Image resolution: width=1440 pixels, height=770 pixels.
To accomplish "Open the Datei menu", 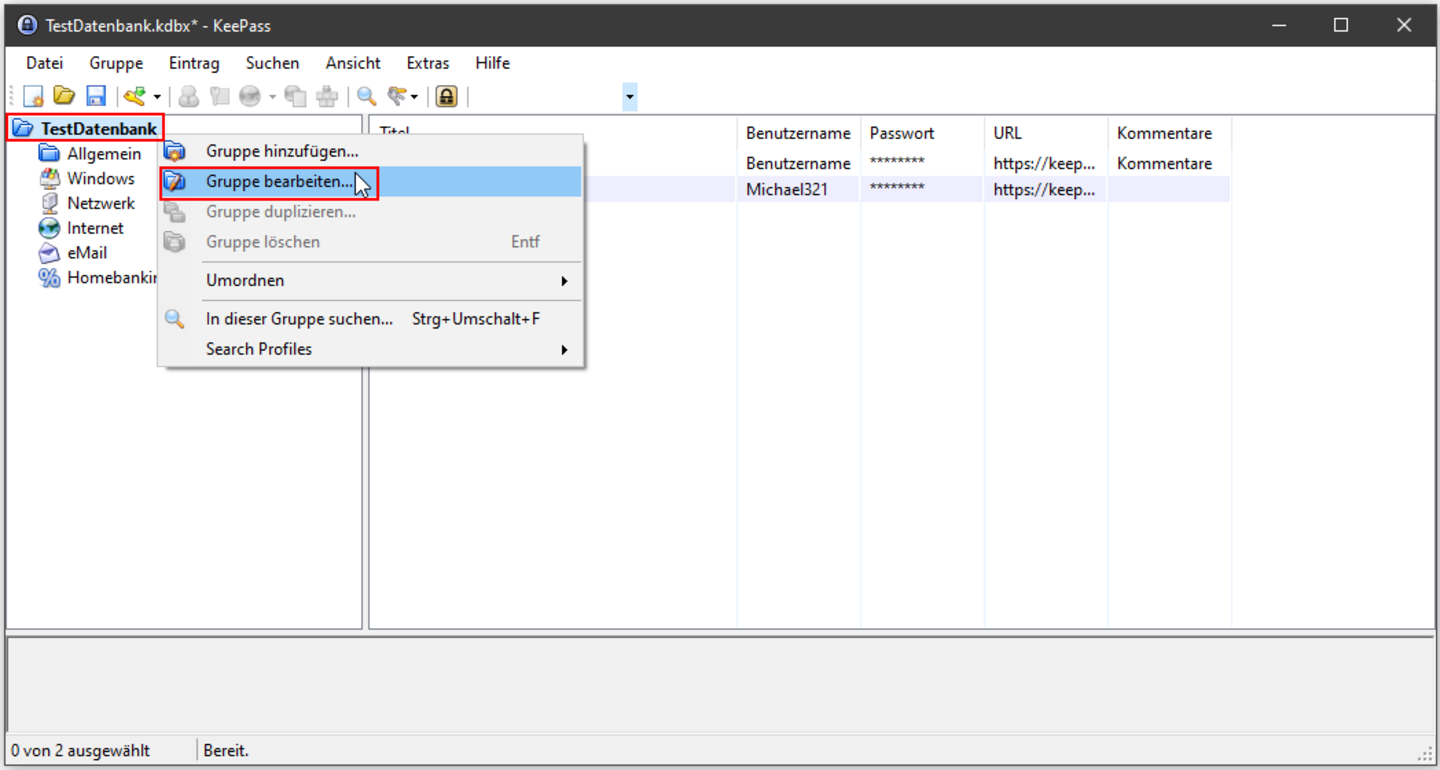I will tap(44, 63).
